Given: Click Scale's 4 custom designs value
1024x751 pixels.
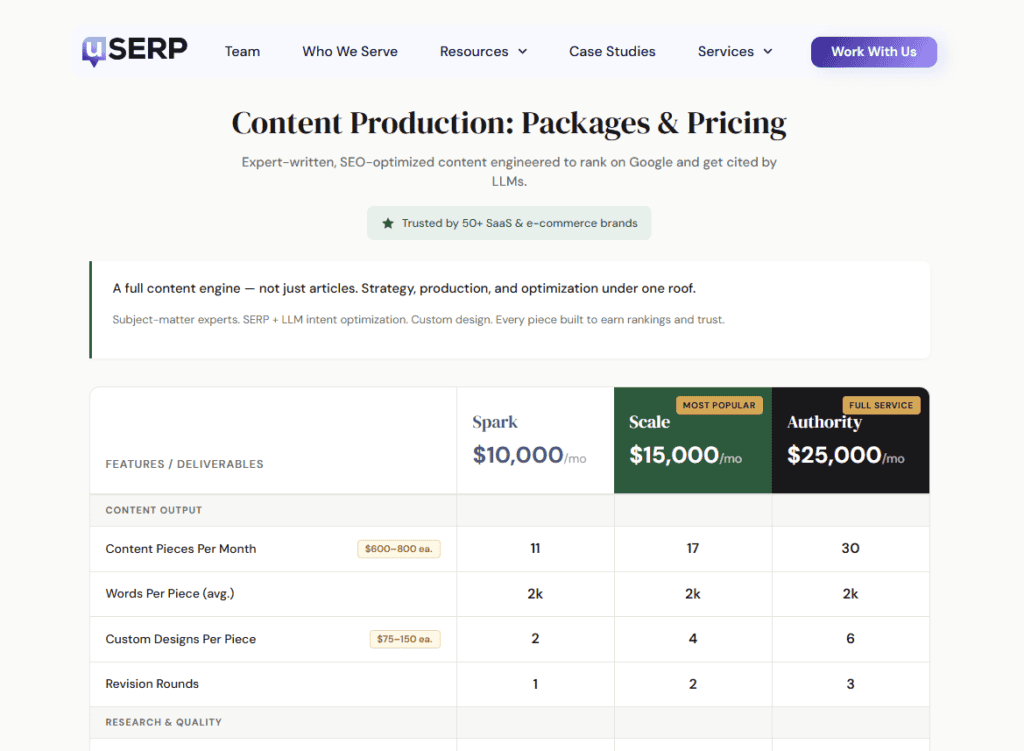Looking at the screenshot, I should click(x=693, y=639).
